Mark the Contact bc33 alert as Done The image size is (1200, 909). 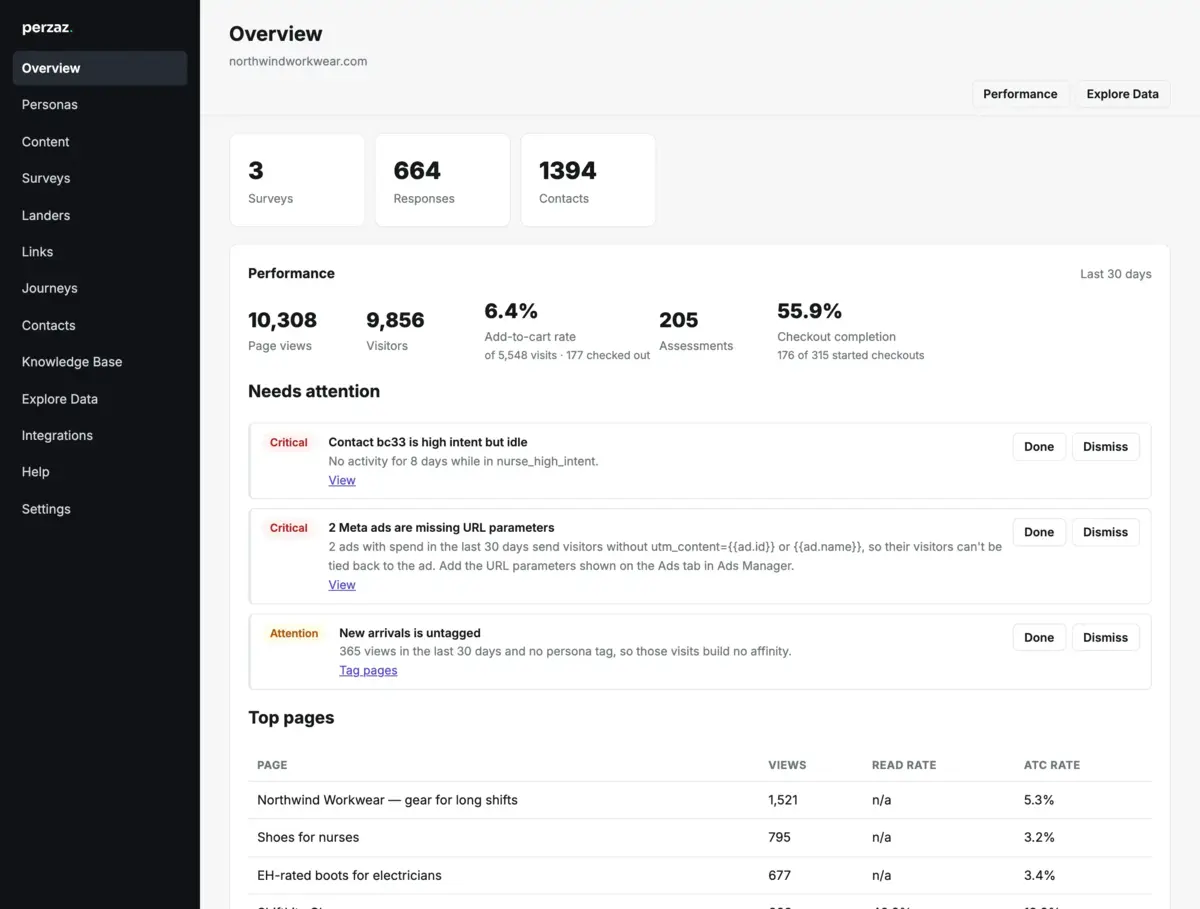1039,447
